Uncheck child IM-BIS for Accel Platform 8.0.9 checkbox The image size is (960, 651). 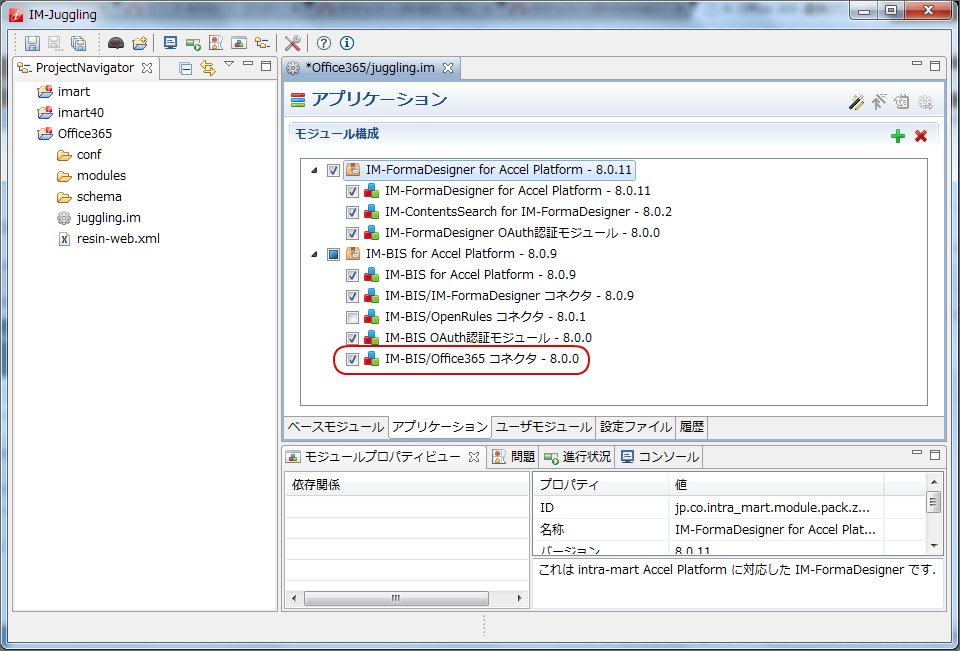coord(352,276)
